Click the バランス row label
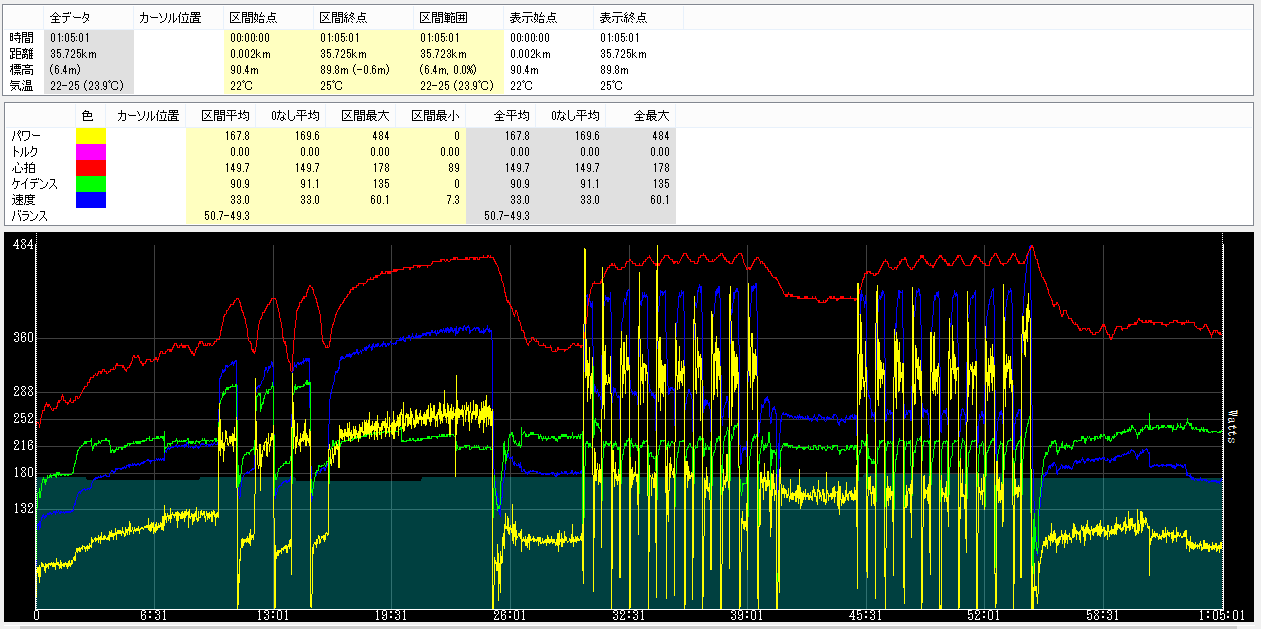1261x629 pixels. tap(29, 216)
